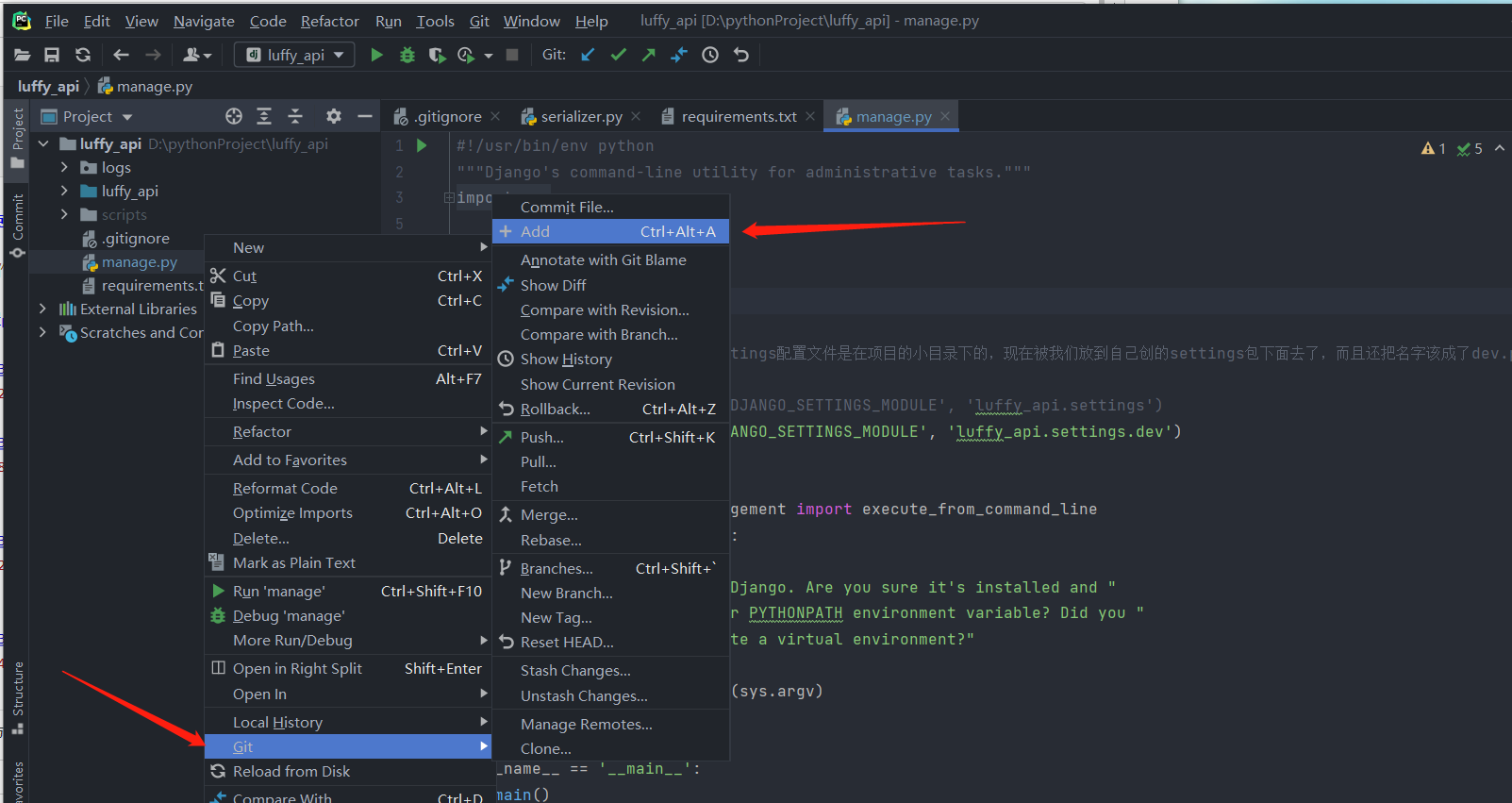Screen dimensions: 1512x803
Task: Click the Select Opened File target icon
Action: pos(234,116)
